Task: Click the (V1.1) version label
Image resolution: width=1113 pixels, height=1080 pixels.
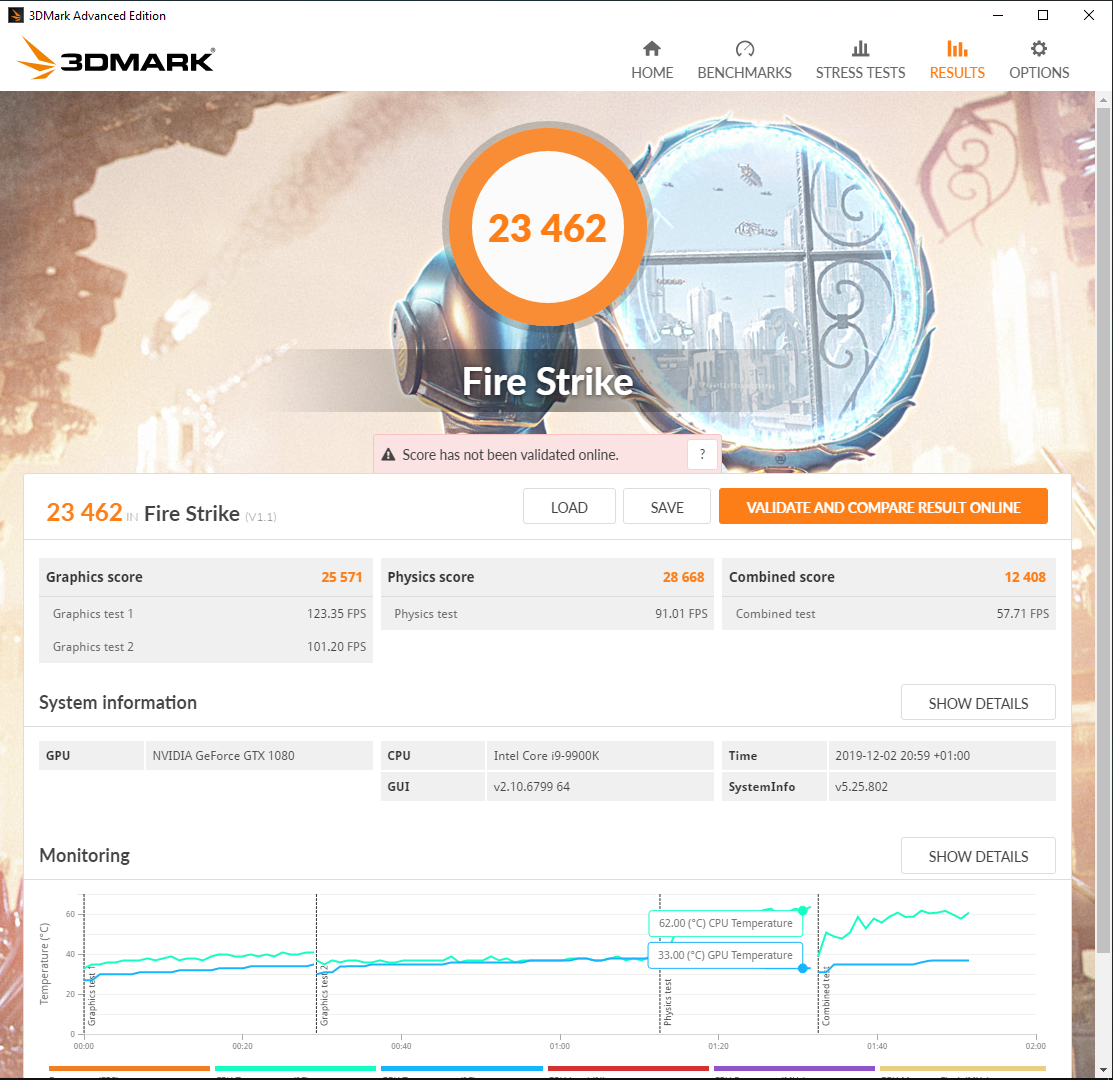Action: pos(261,517)
